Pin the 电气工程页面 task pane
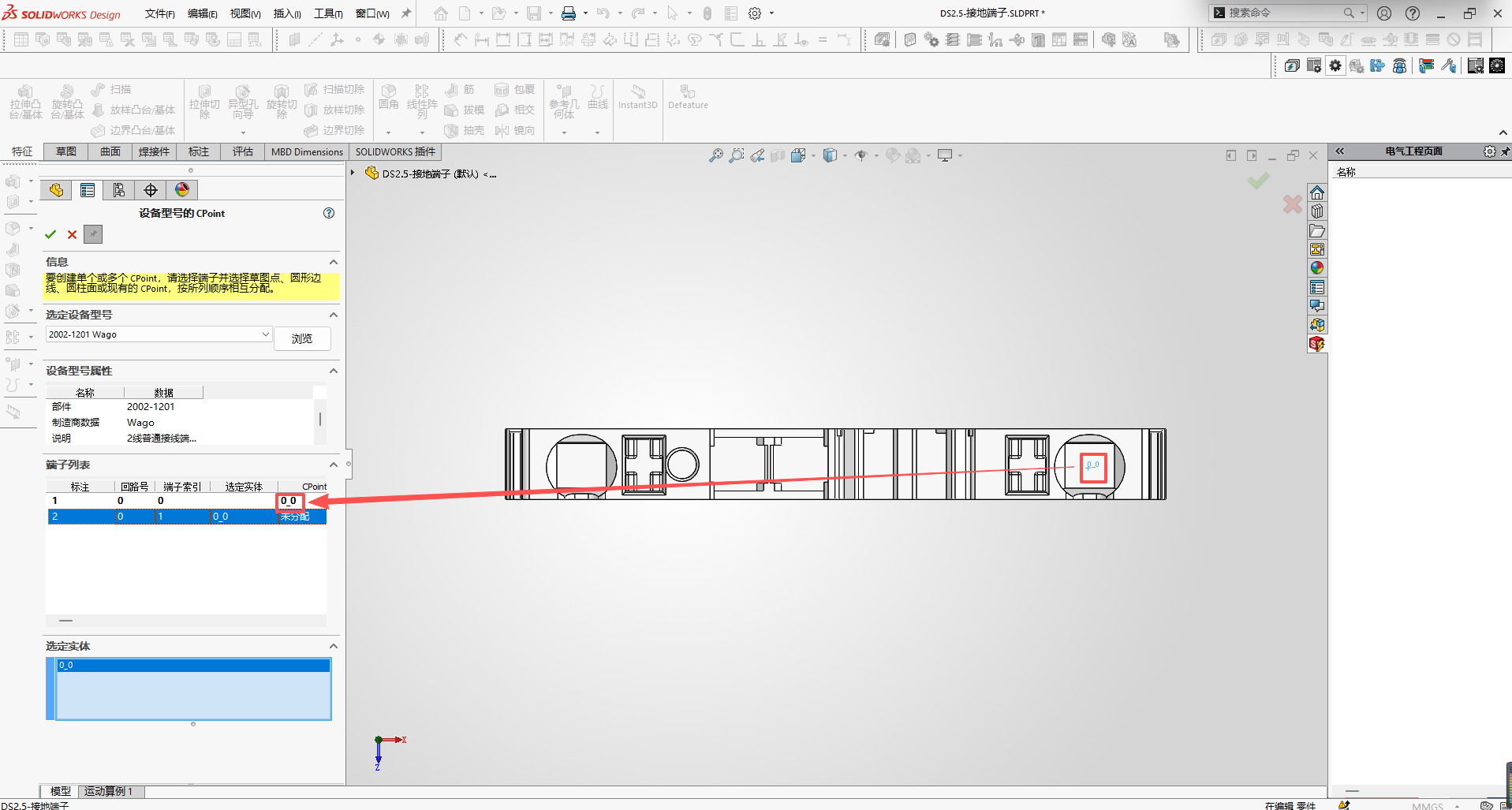The height and width of the screenshot is (810, 1512). click(1505, 151)
